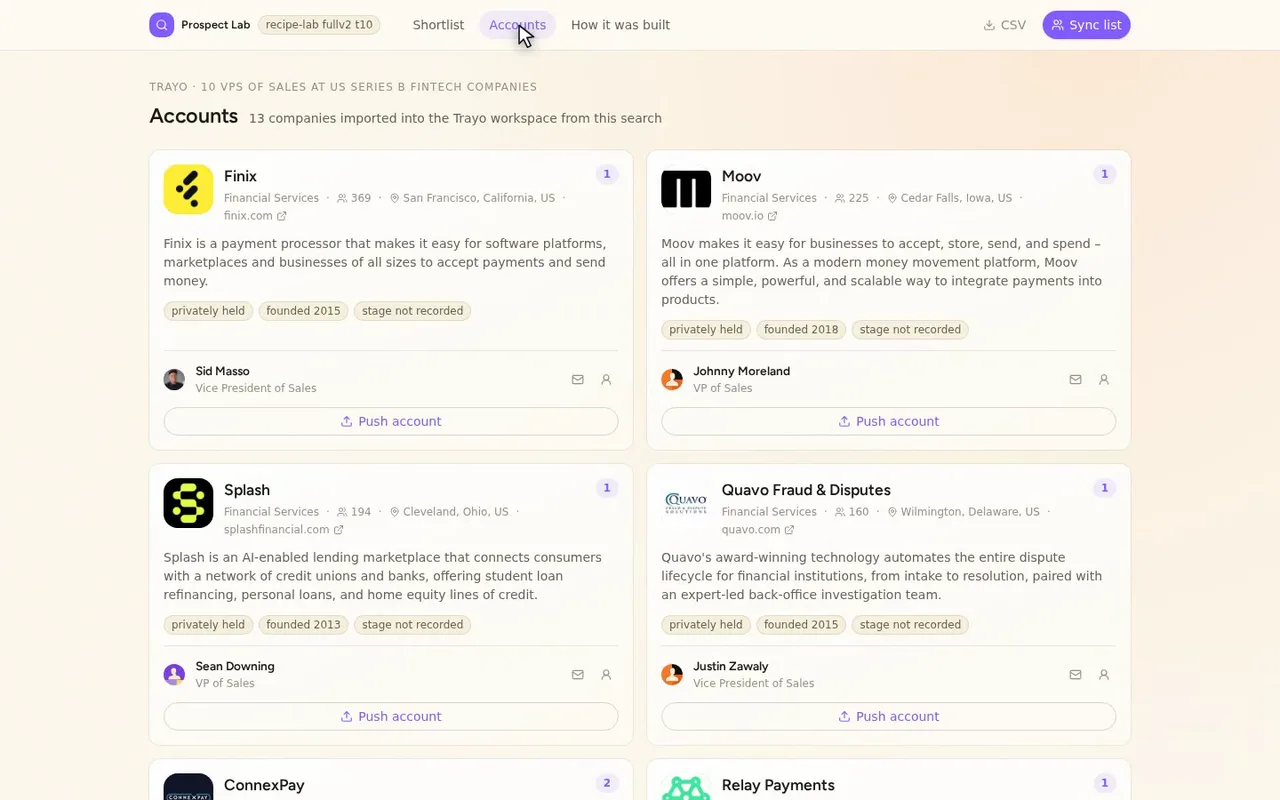Open the How it was built tab

[620, 25]
